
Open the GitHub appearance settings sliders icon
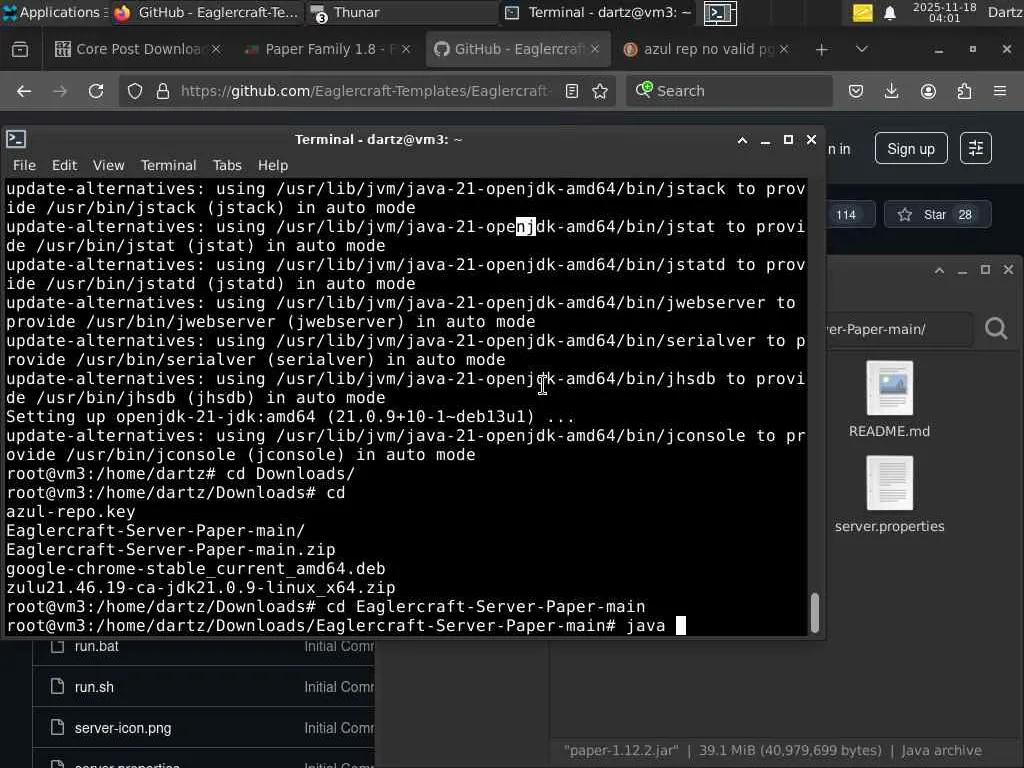pos(976,149)
